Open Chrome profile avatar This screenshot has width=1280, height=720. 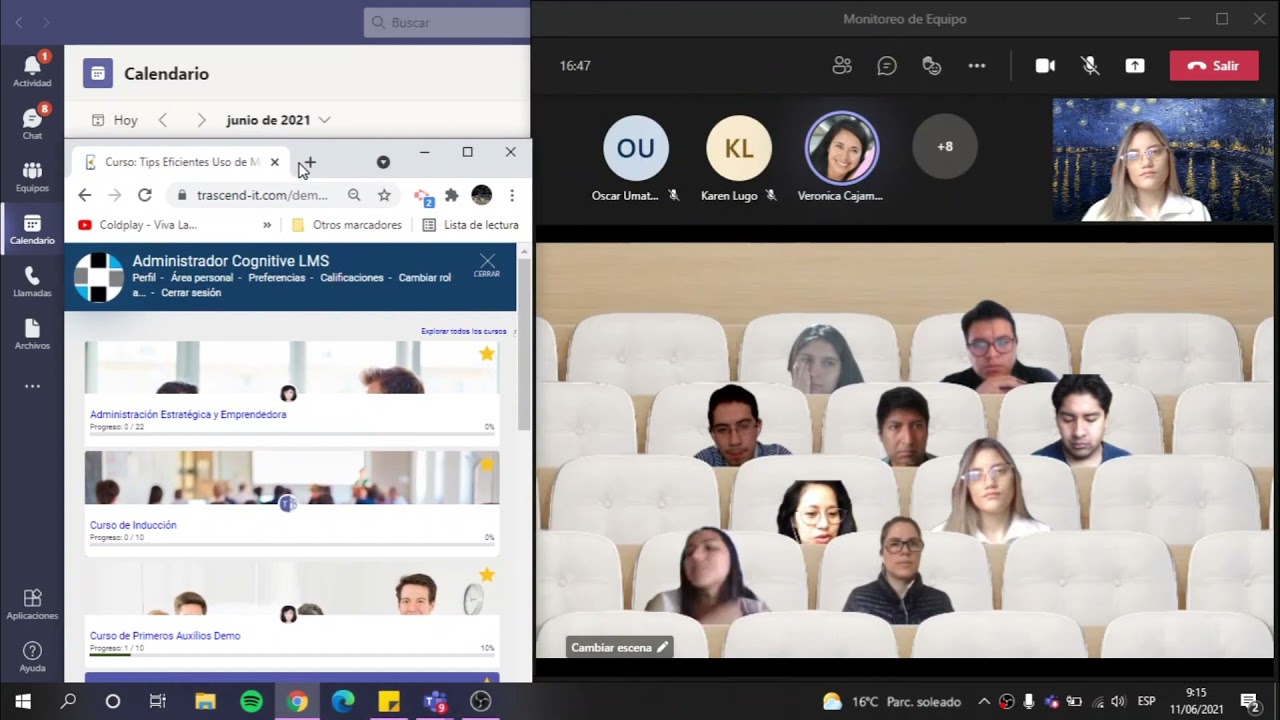tap(481, 195)
